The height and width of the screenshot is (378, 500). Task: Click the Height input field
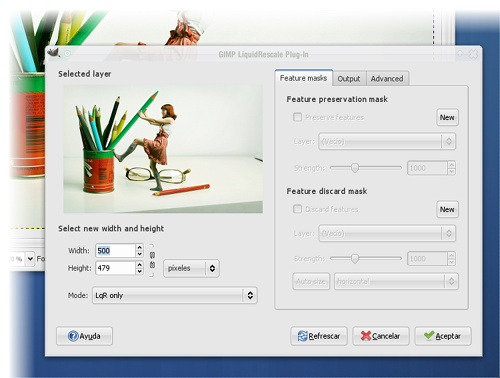tap(115, 268)
